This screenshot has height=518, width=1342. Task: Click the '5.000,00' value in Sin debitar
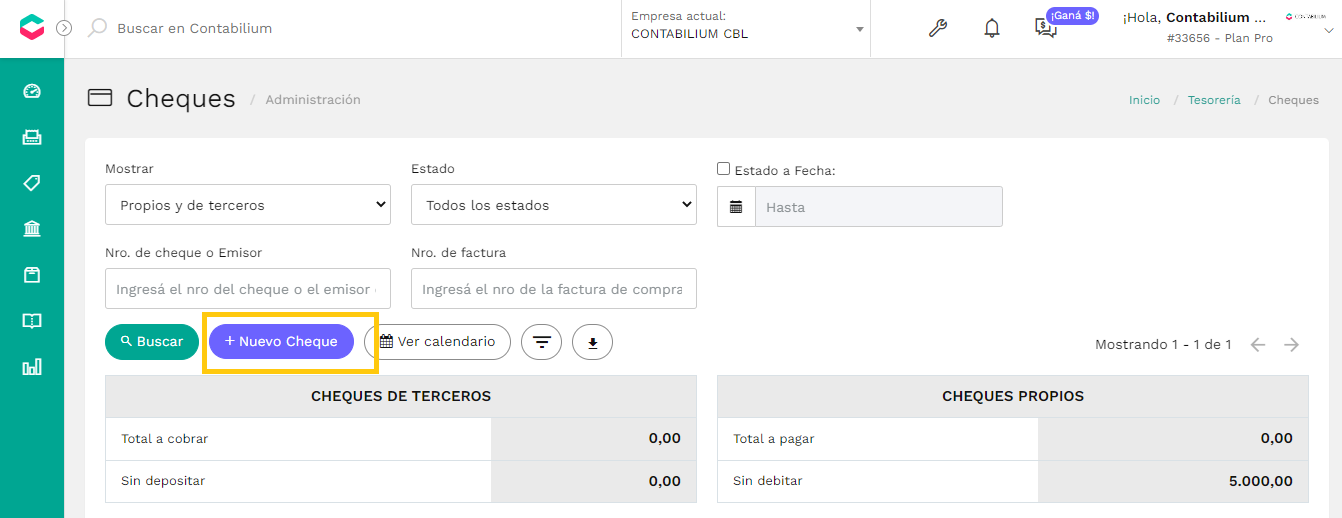click(x=1261, y=481)
